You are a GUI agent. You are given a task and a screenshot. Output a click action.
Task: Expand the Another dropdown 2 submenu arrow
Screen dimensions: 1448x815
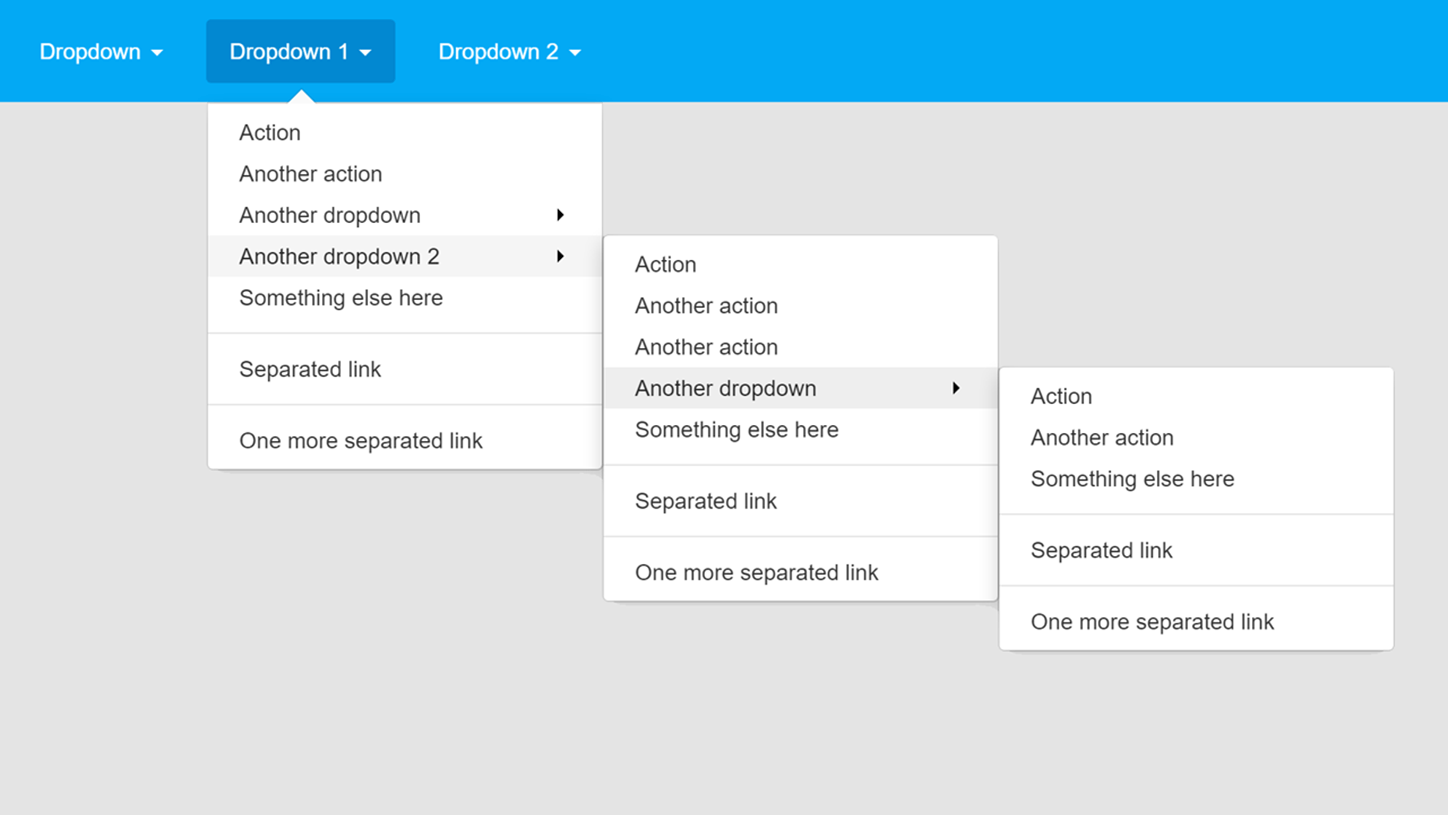[561, 256]
